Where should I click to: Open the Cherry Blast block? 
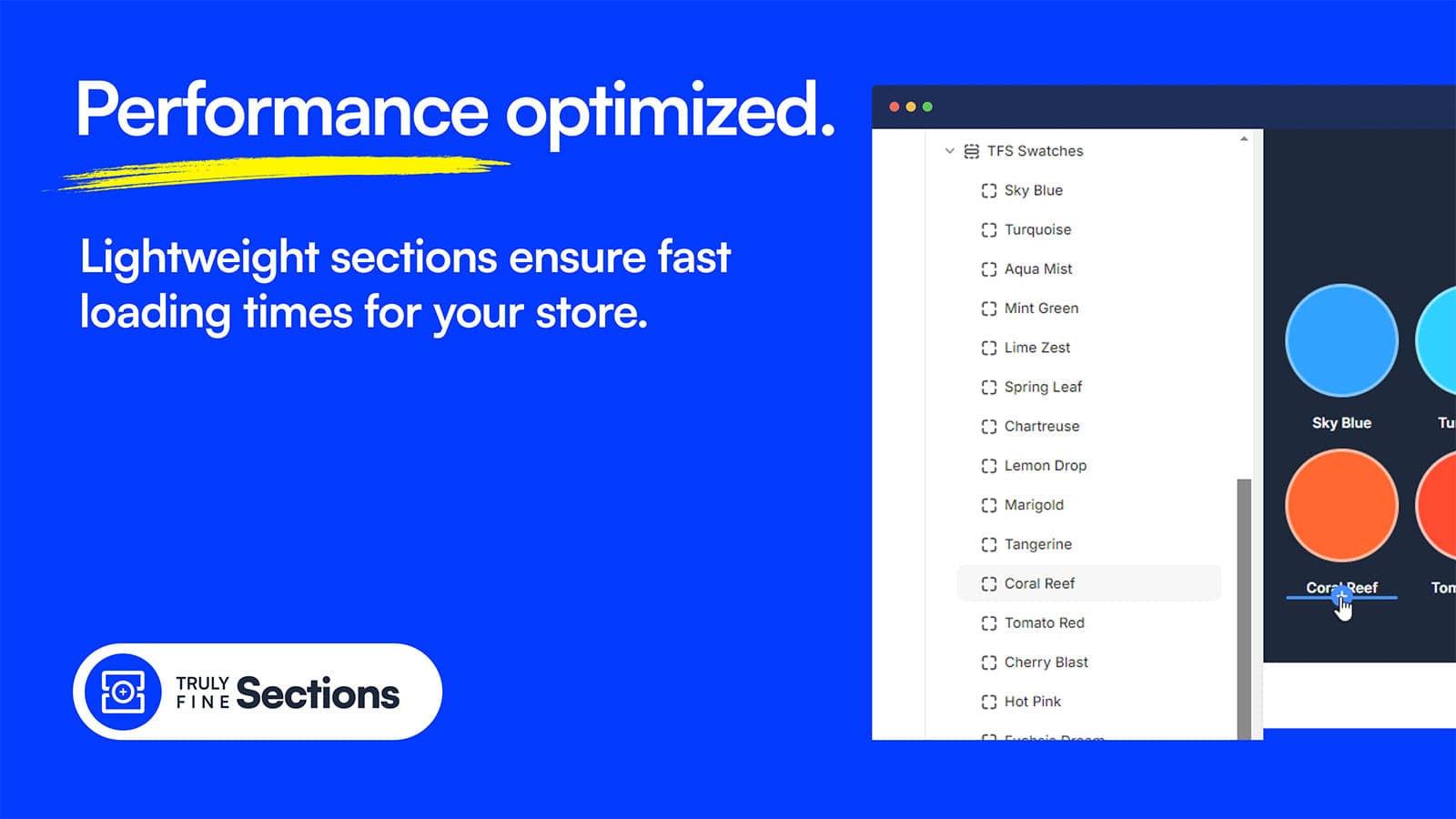coord(1046,662)
